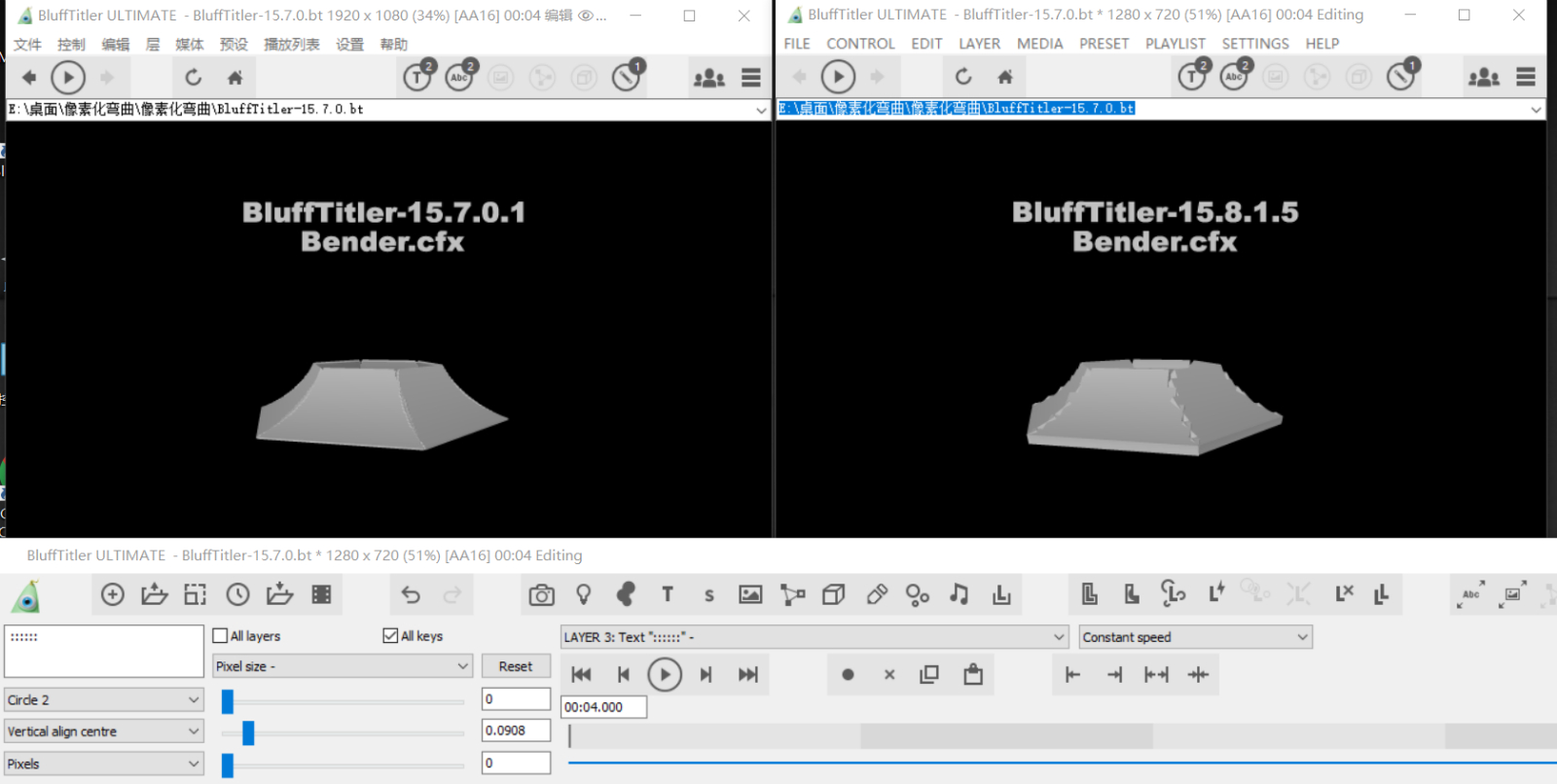The height and width of the screenshot is (784, 1557).
Task: Open the 文件 menu in left window
Action: [x=27, y=45]
